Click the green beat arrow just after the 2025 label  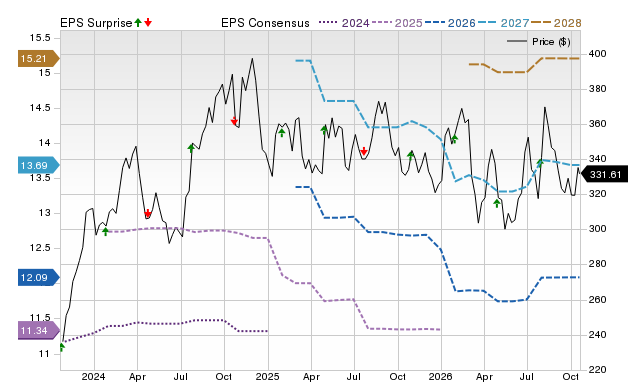point(282,132)
